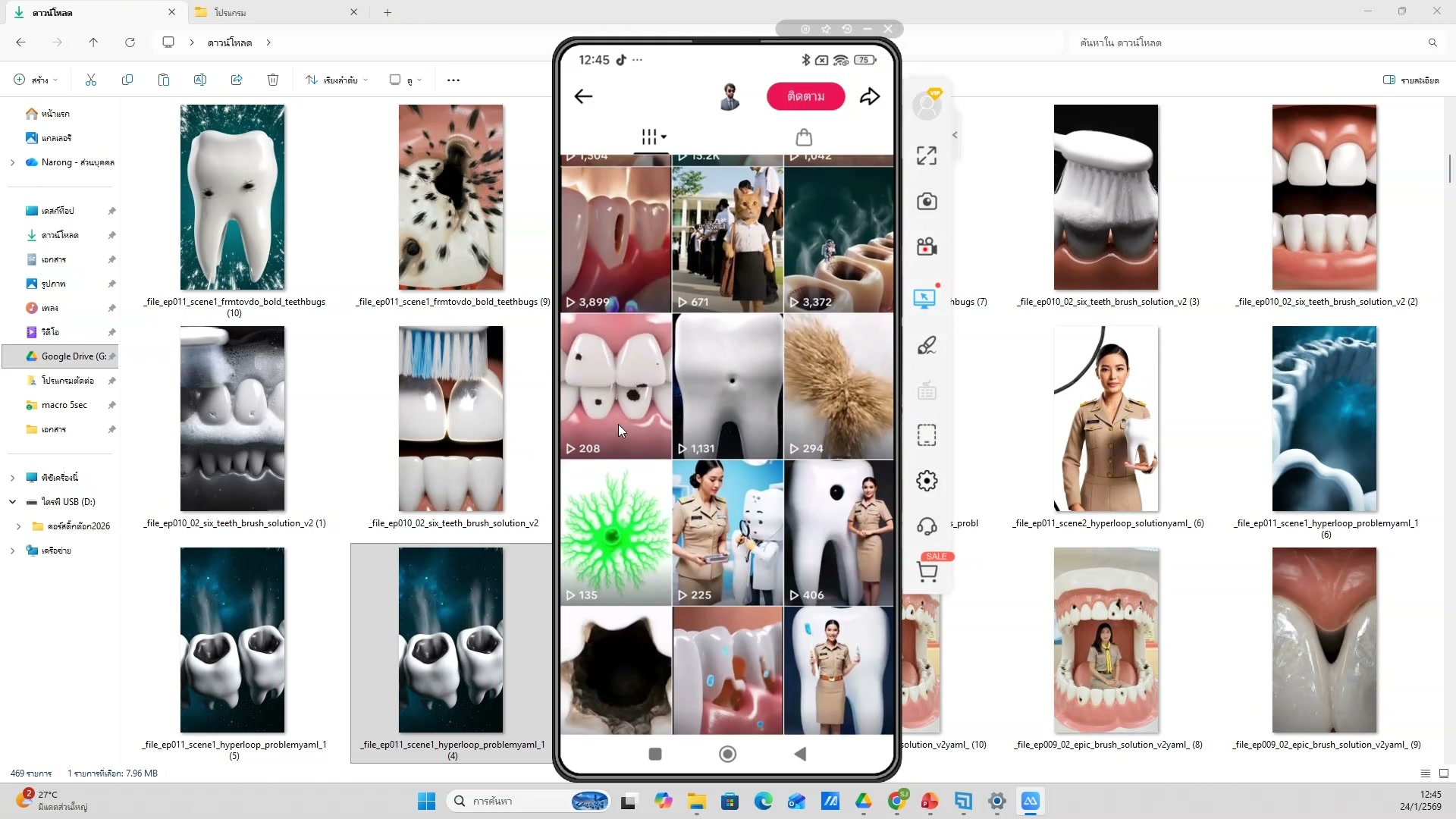This screenshot has width=1456, height=819.
Task: Click the delete trash icon in Explorer toolbar
Action: (273, 80)
